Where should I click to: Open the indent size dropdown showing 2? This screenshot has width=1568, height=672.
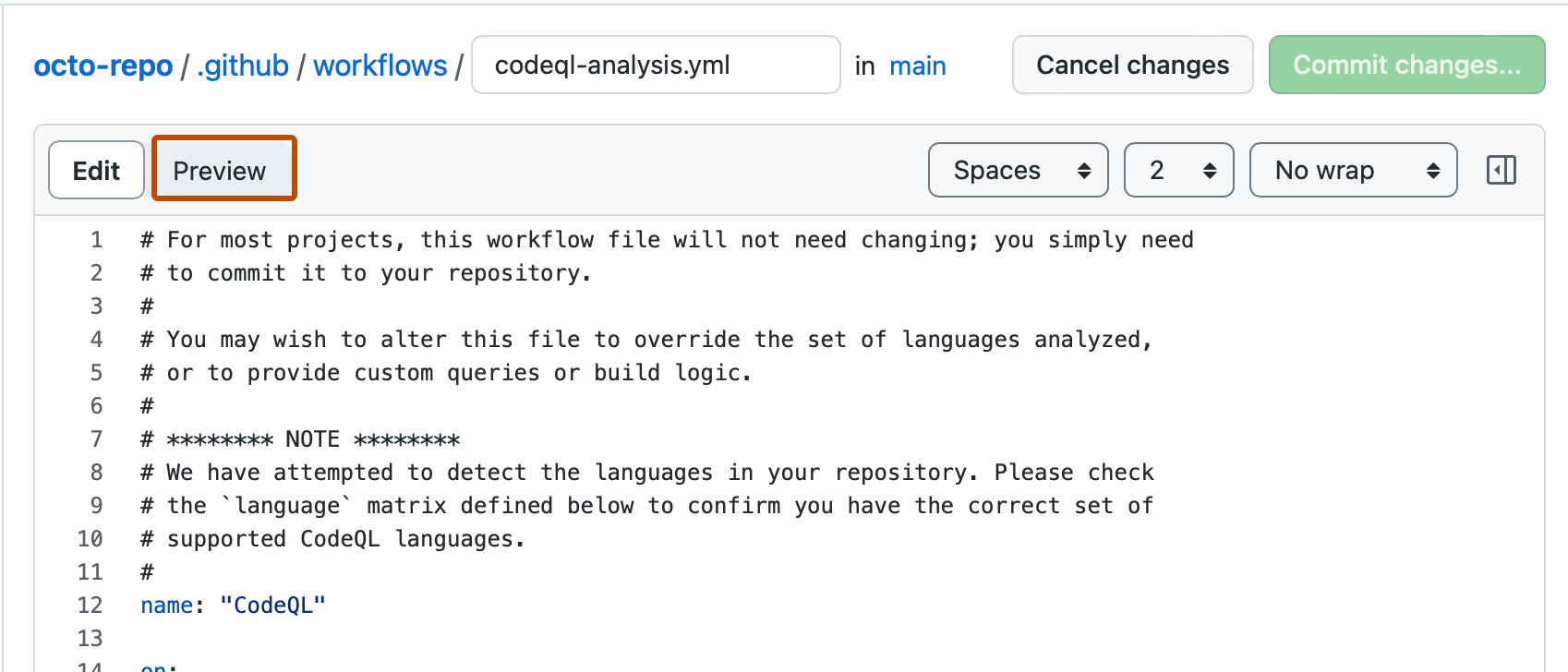[1178, 170]
